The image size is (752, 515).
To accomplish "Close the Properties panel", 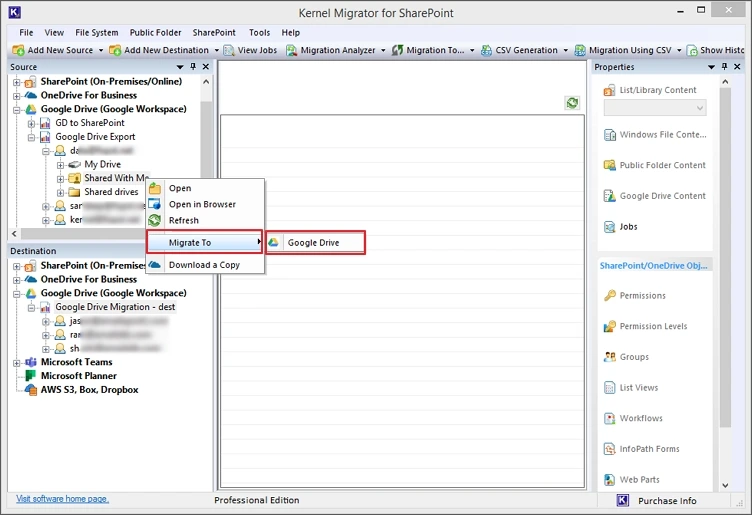I will 737,67.
